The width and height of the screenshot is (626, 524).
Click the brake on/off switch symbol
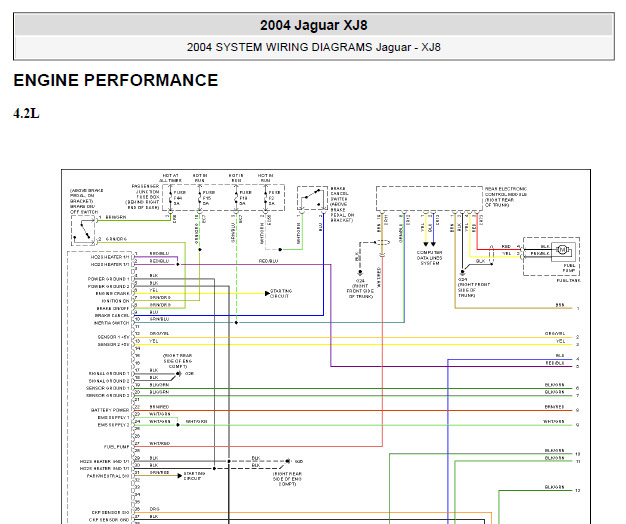click(83, 231)
